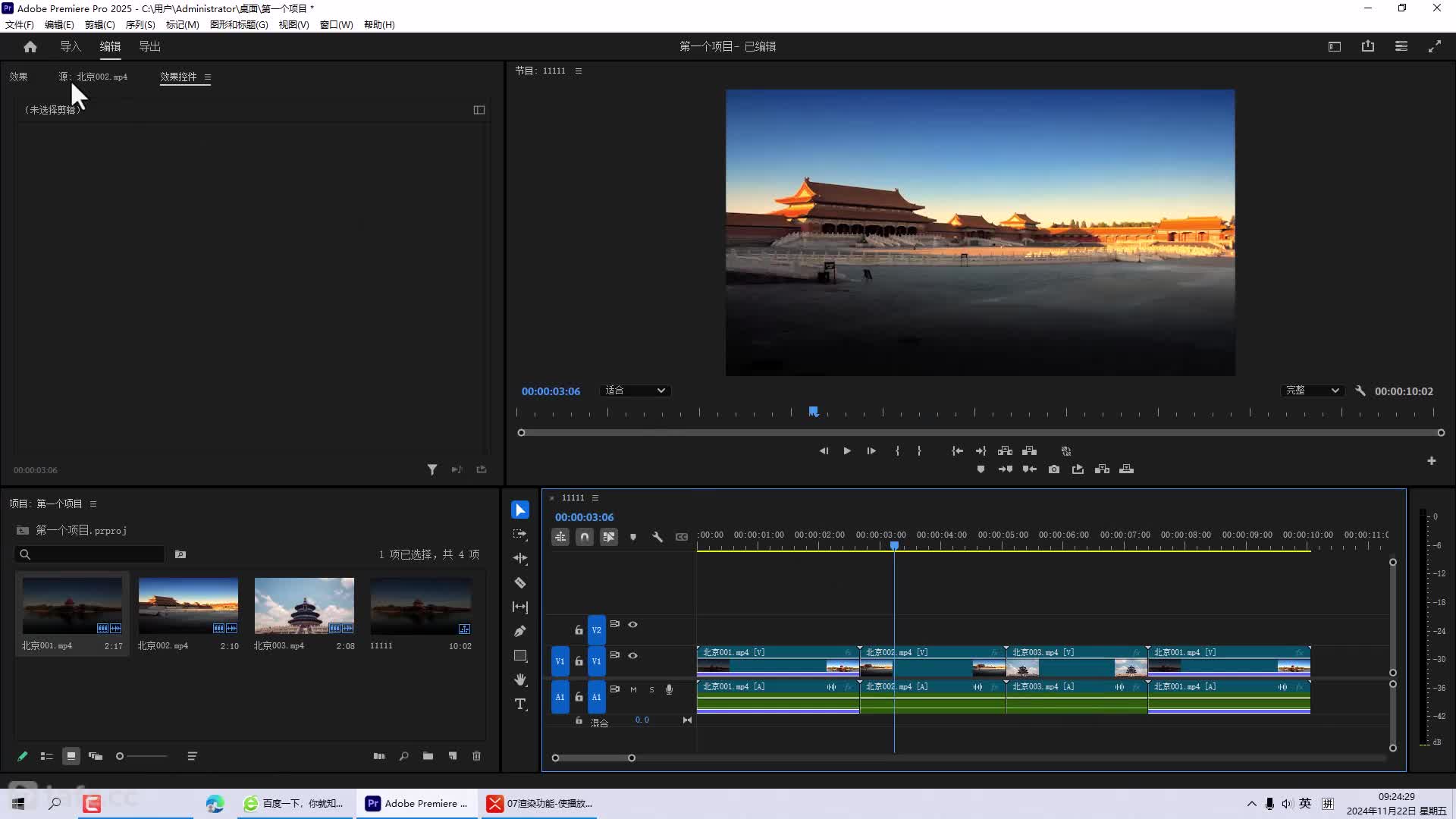Click the project thumbnail zoom slider
This screenshot has width=1456, height=819.
[x=142, y=756]
